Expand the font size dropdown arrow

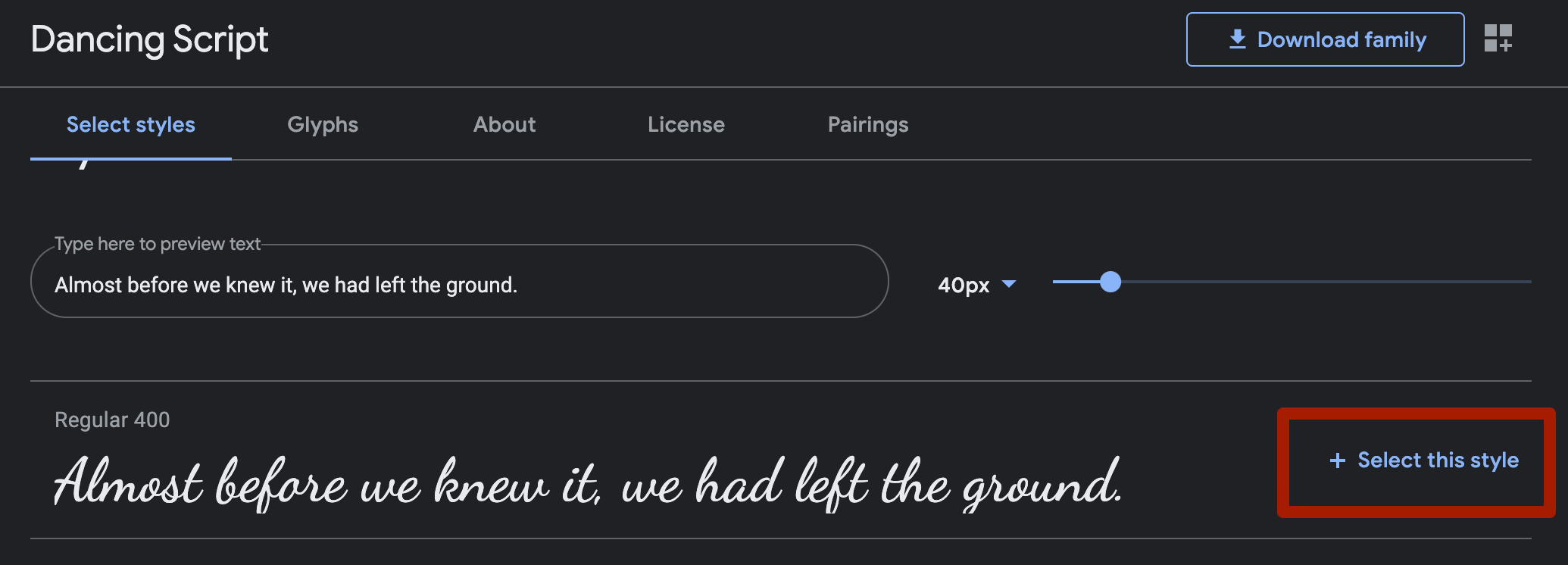point(1008,284)
